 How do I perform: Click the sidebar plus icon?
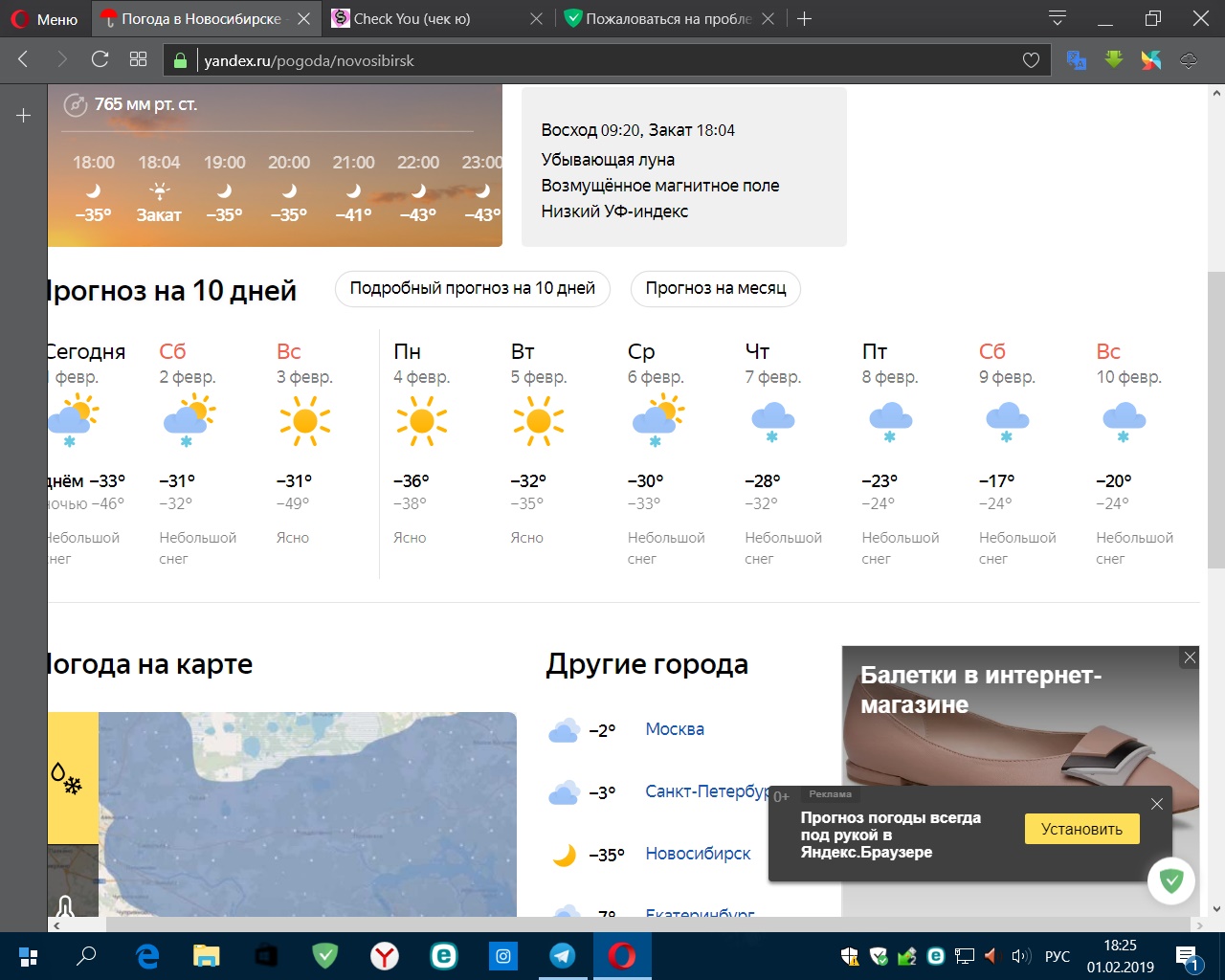pos(24,116)
